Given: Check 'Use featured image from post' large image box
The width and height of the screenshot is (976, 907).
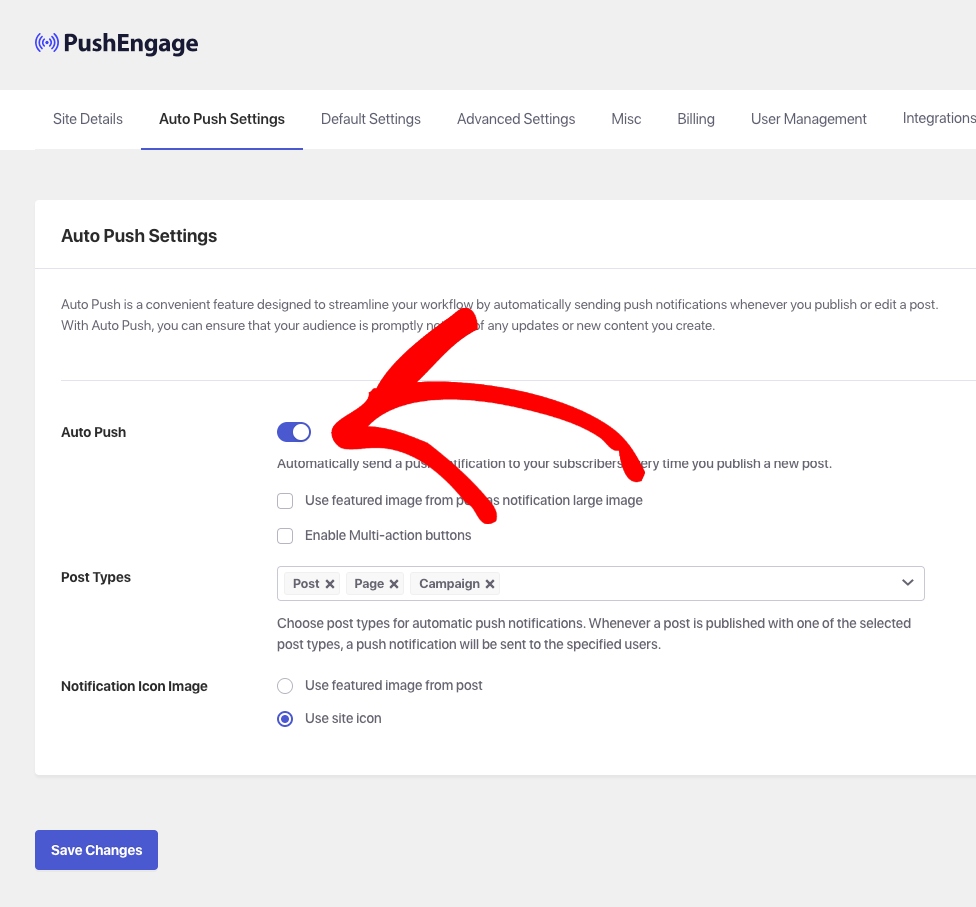Looking at the screenshot, I should coord(285,501).
